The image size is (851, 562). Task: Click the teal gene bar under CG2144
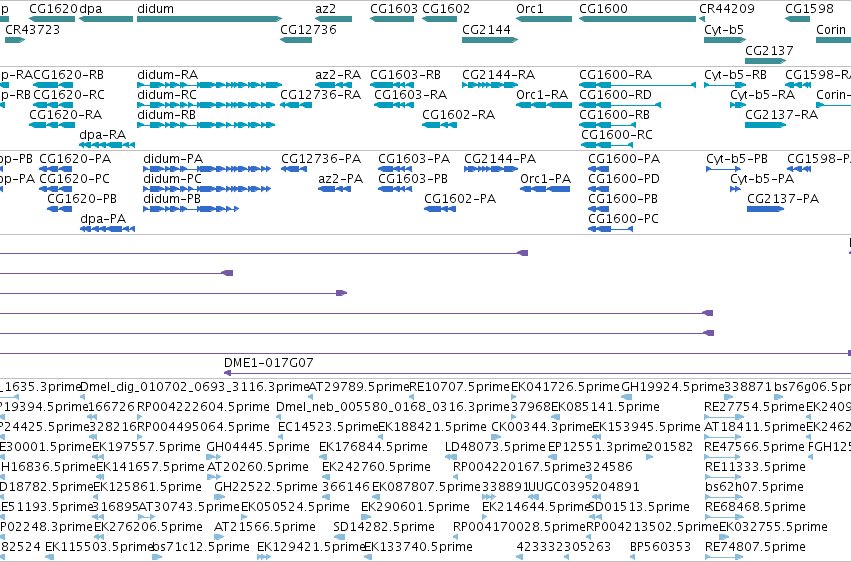point(490,40)
